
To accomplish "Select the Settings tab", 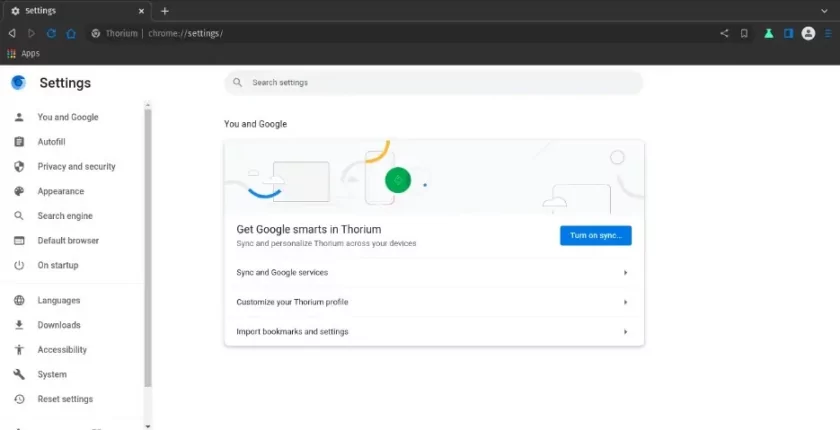I will (x=77, y=11).
